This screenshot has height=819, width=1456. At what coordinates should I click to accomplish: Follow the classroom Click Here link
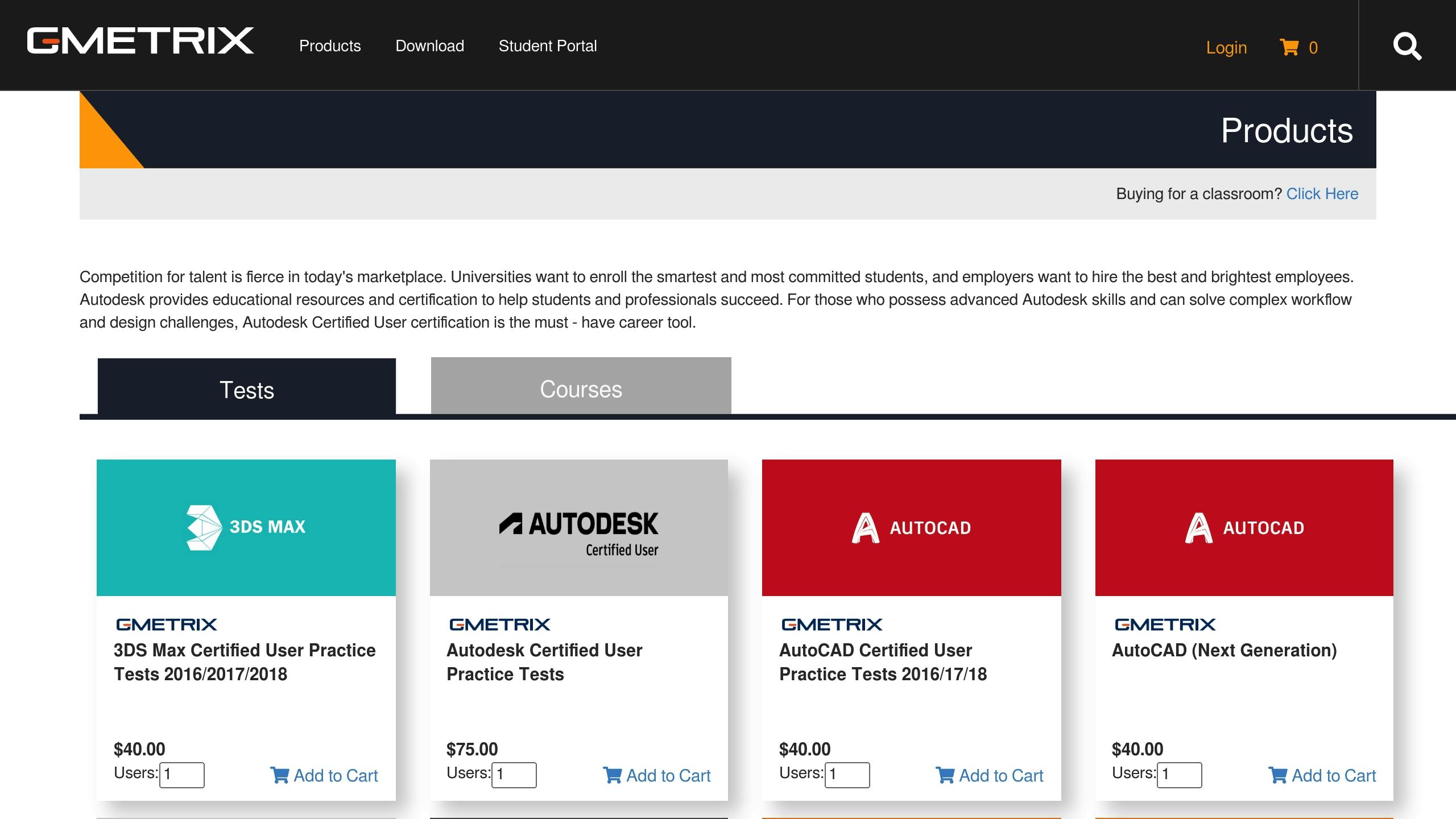point(1322,194)
